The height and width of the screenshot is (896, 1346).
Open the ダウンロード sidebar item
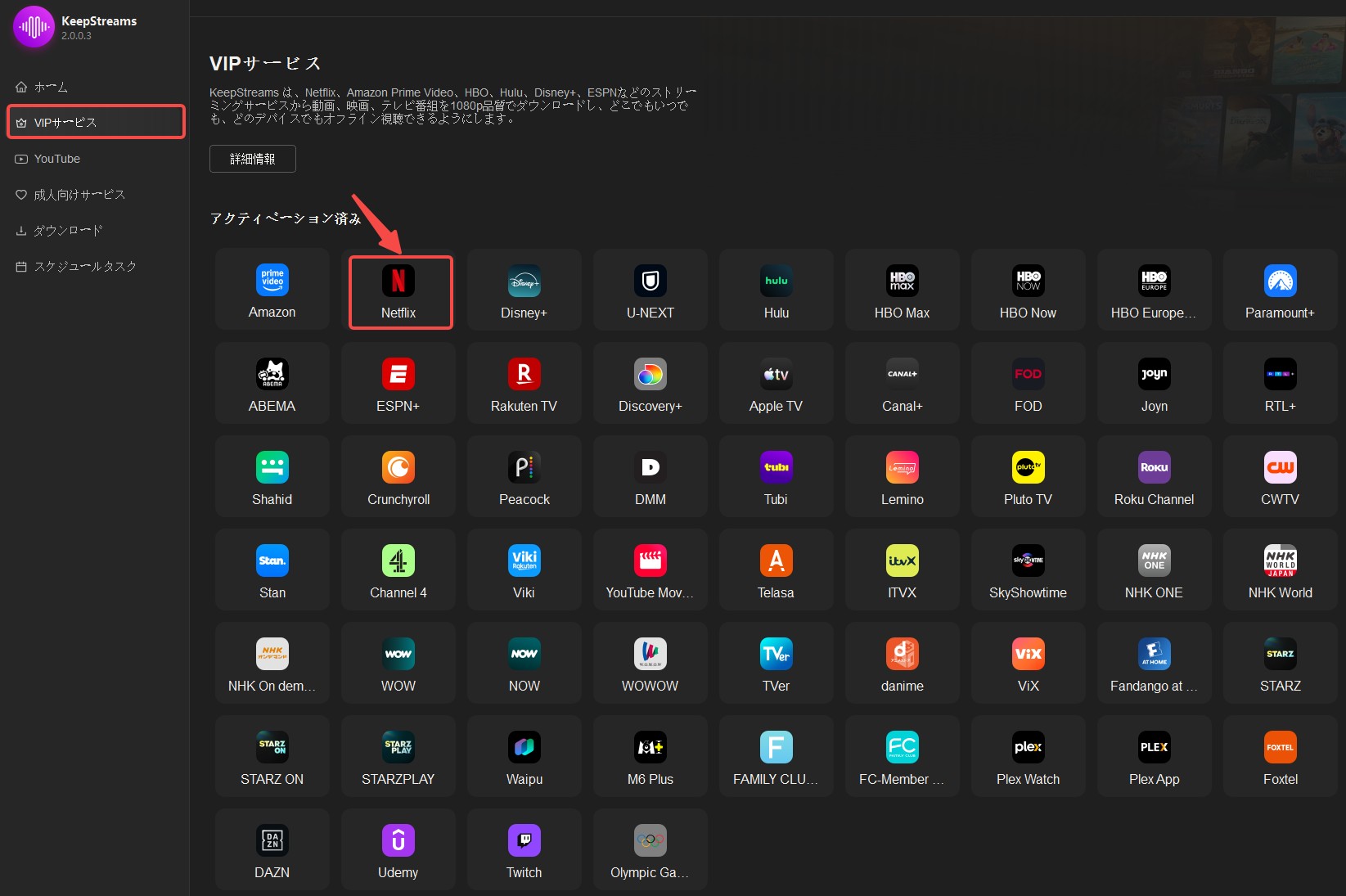coord(95,231)
